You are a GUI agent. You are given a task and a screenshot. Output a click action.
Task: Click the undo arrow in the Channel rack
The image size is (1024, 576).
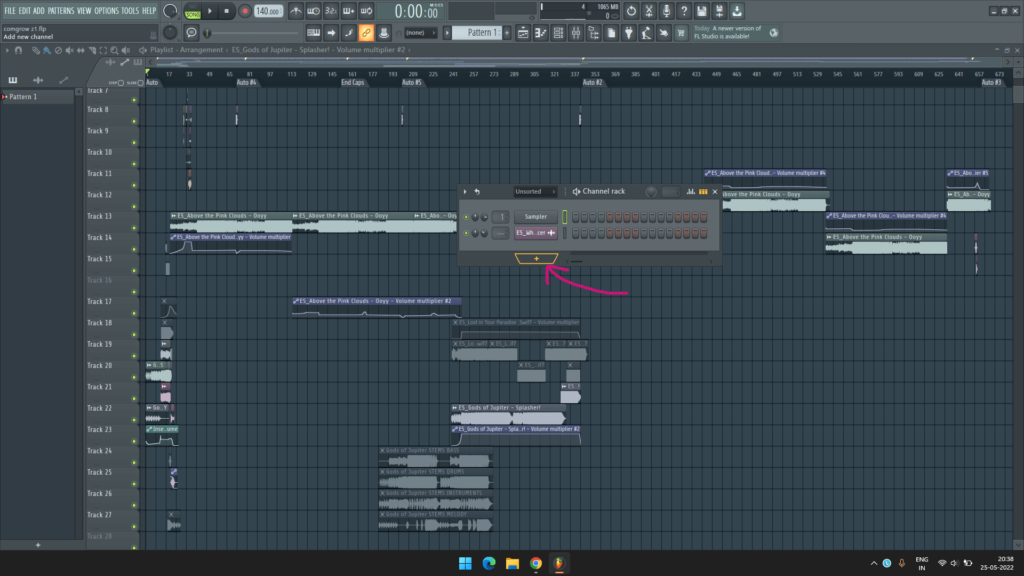tap(477, 192)
